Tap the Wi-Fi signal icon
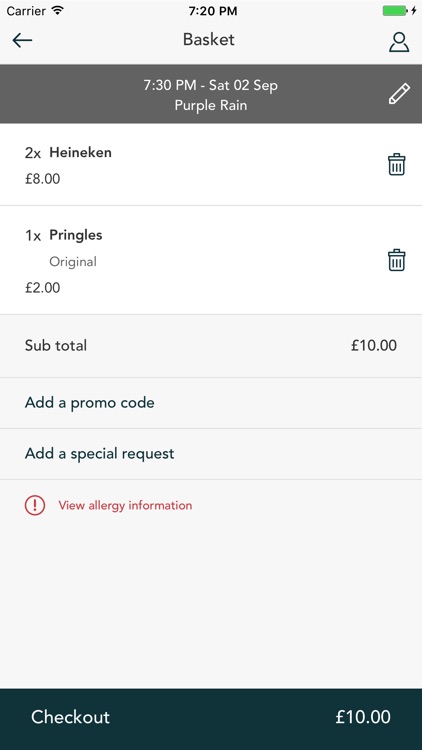422x750 pixels. [x=57, y=11]
